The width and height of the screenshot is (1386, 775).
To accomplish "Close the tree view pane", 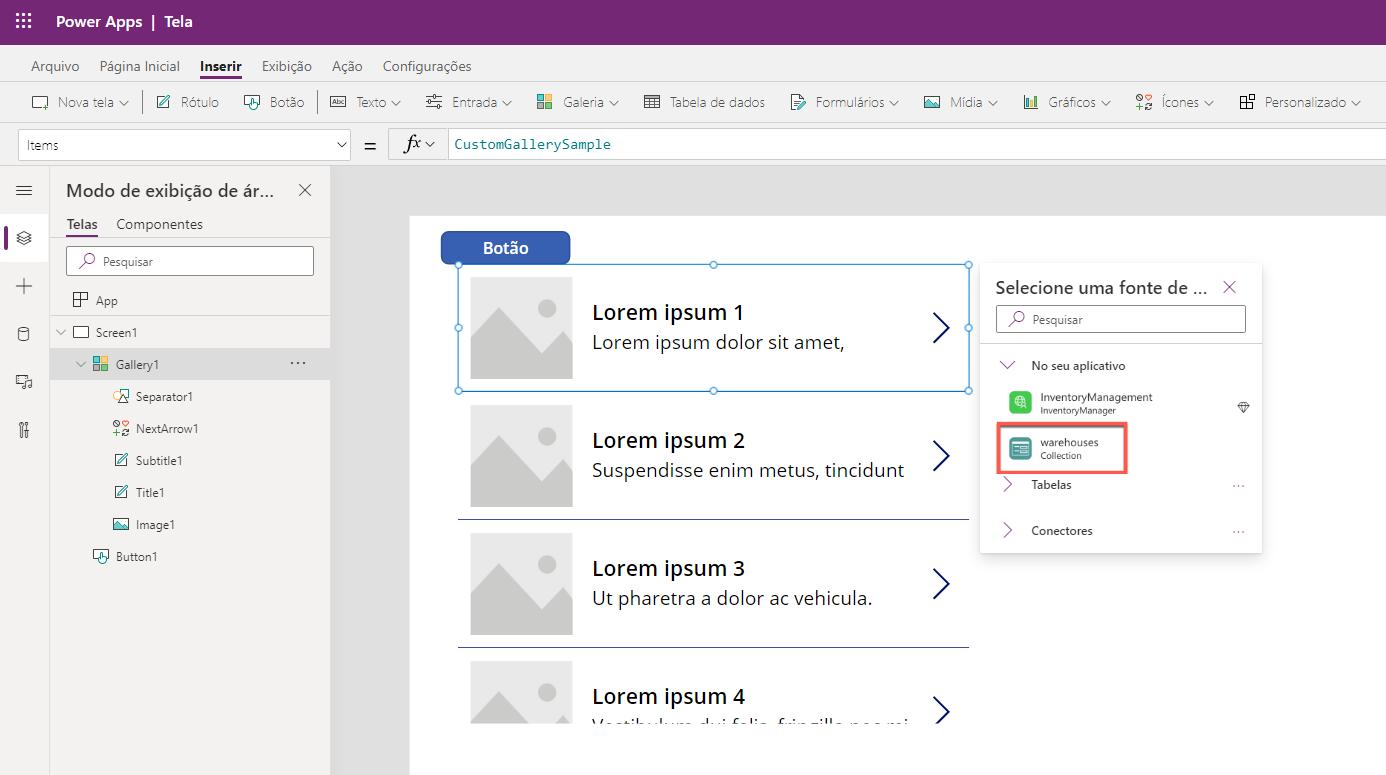I will pyautogui.click(x=305, y=190).
